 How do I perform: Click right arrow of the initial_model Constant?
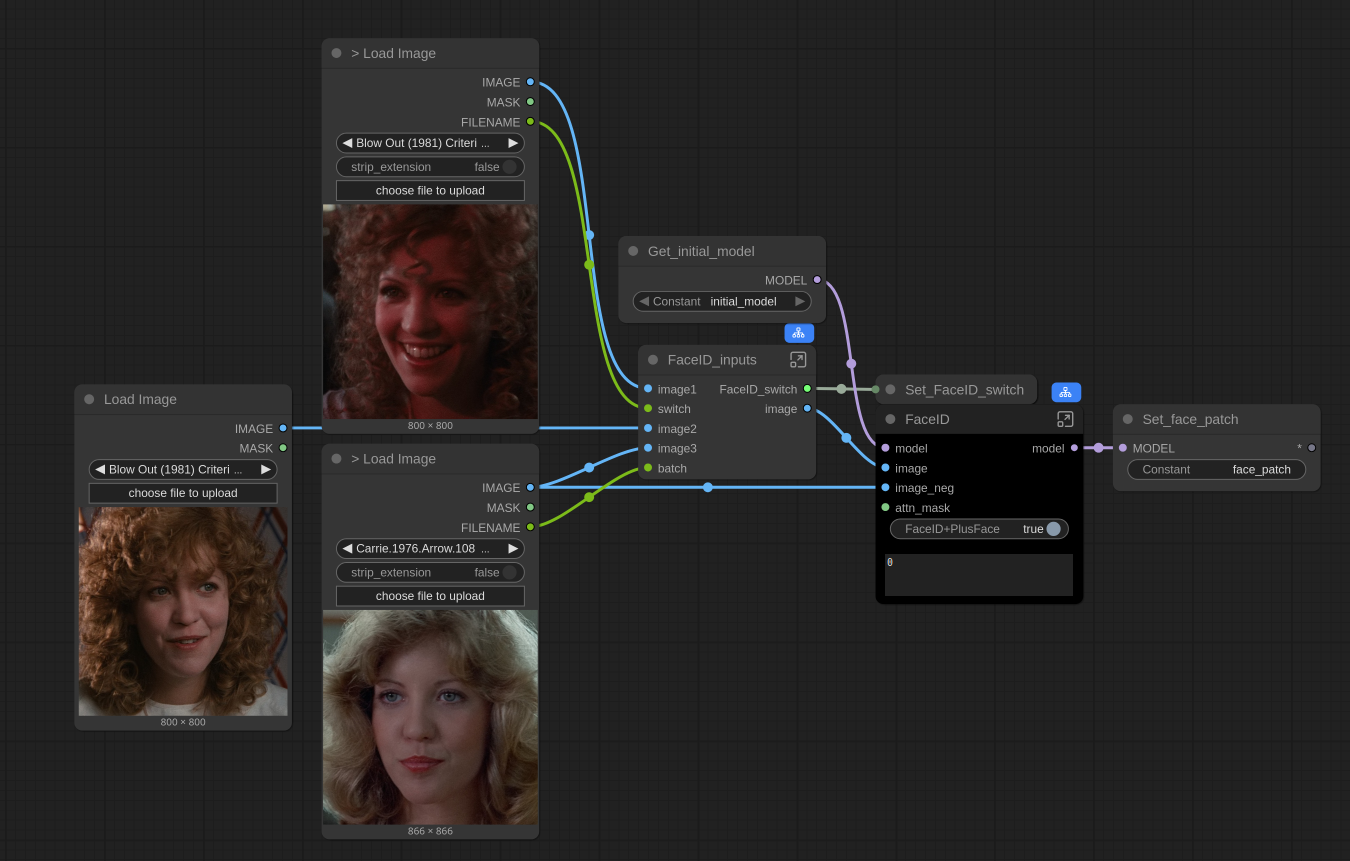(800, 301)
